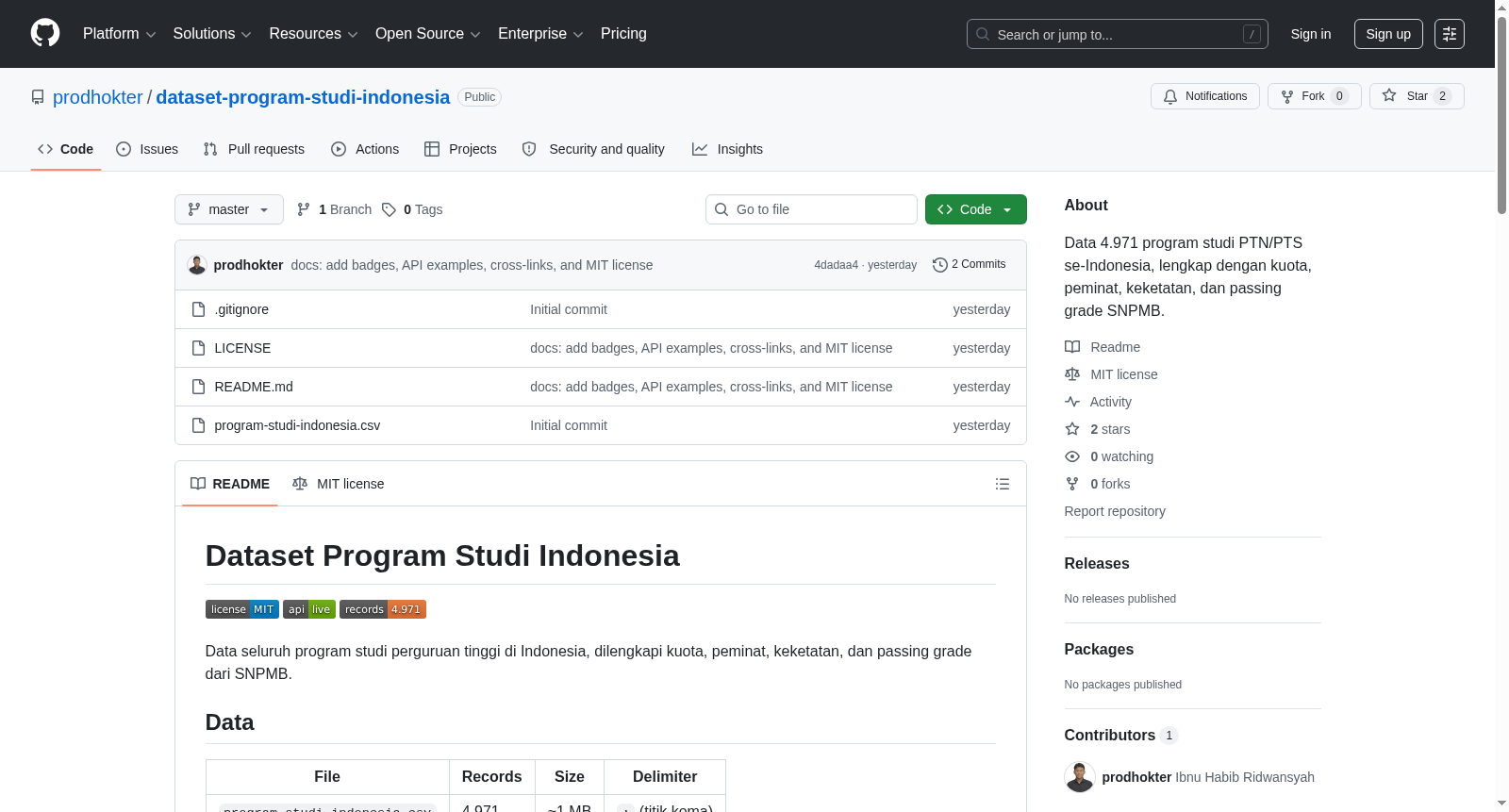Click the records 4.971 badge
Image resolution: width=1509 pixels, height=812 pixels.
383,609
